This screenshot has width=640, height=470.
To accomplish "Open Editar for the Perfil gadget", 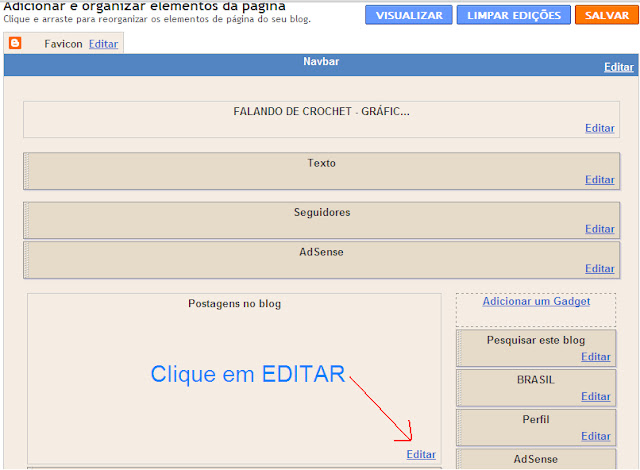I will (596, 436).
